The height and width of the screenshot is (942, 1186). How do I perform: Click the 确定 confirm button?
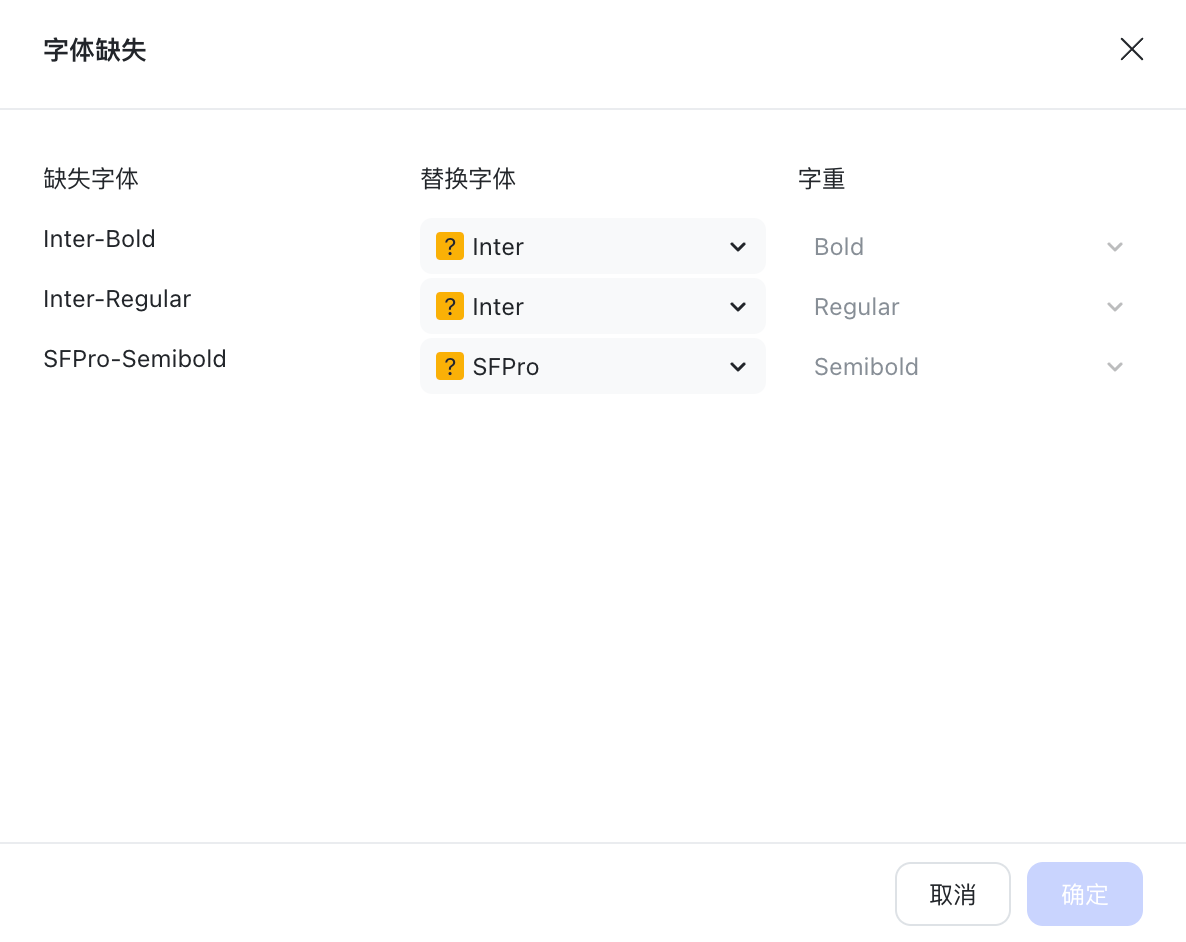point(1084,894)
